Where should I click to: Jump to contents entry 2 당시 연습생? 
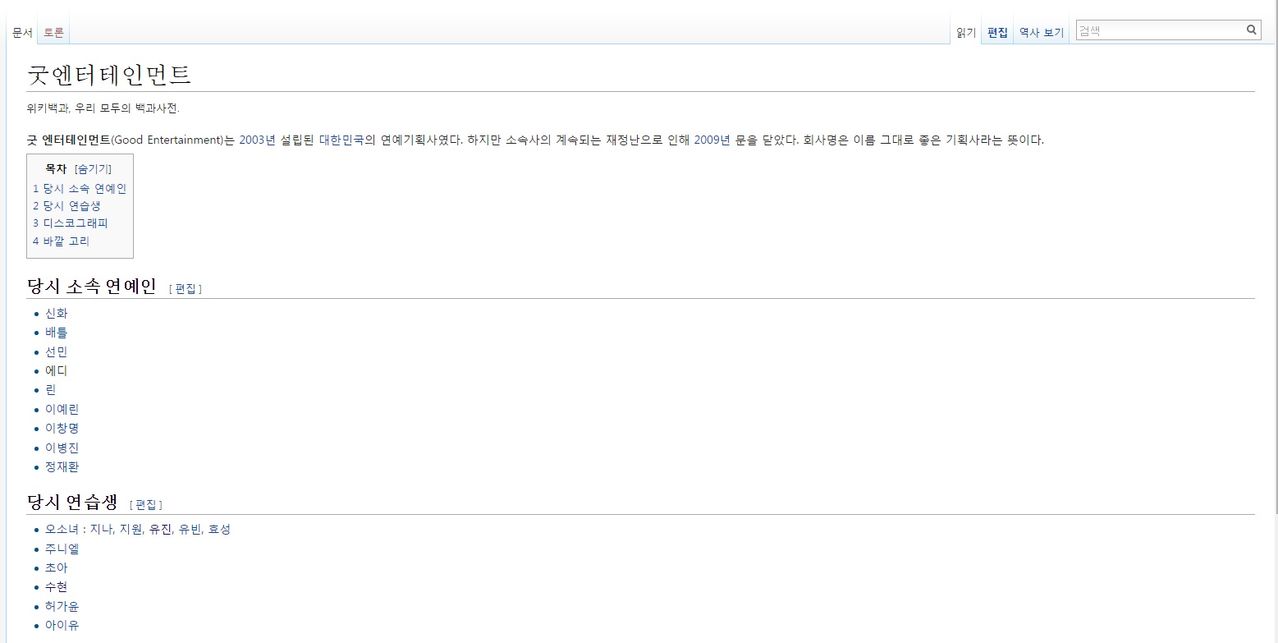(67, 206)
